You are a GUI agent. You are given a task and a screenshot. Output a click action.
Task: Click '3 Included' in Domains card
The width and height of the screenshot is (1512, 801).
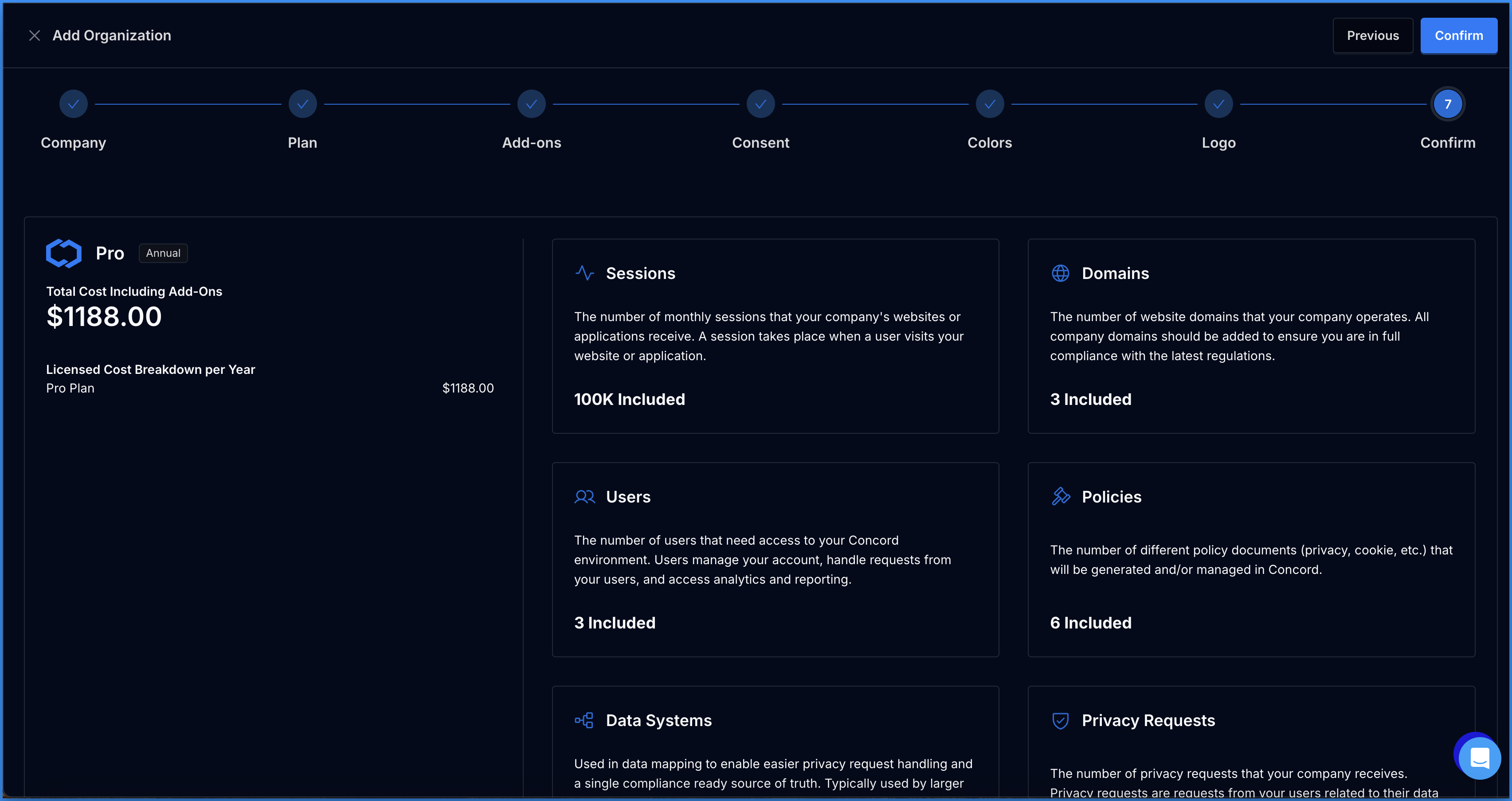(x=1091, y=399)
